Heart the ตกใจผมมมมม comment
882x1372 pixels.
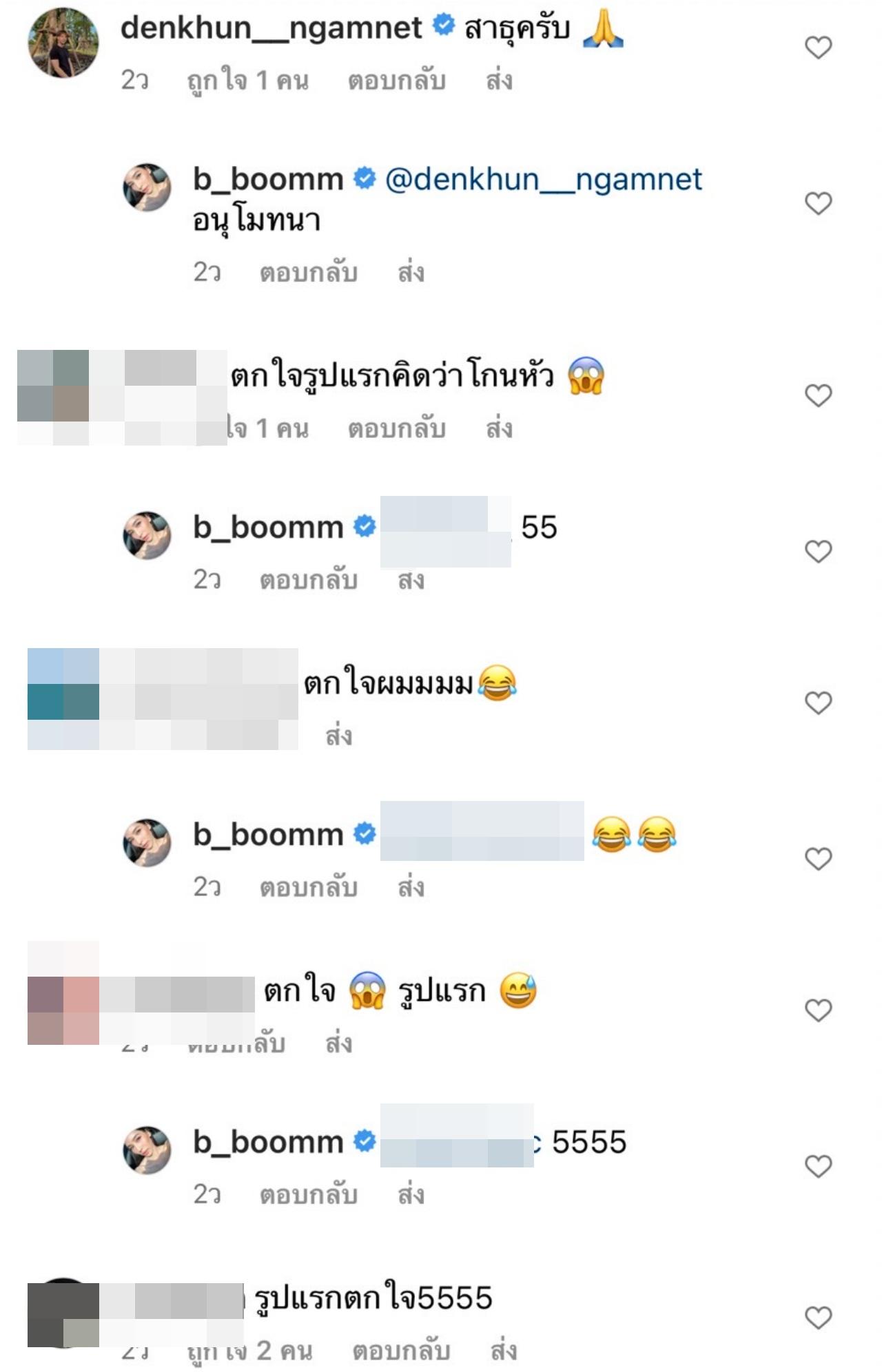(819, 703)
